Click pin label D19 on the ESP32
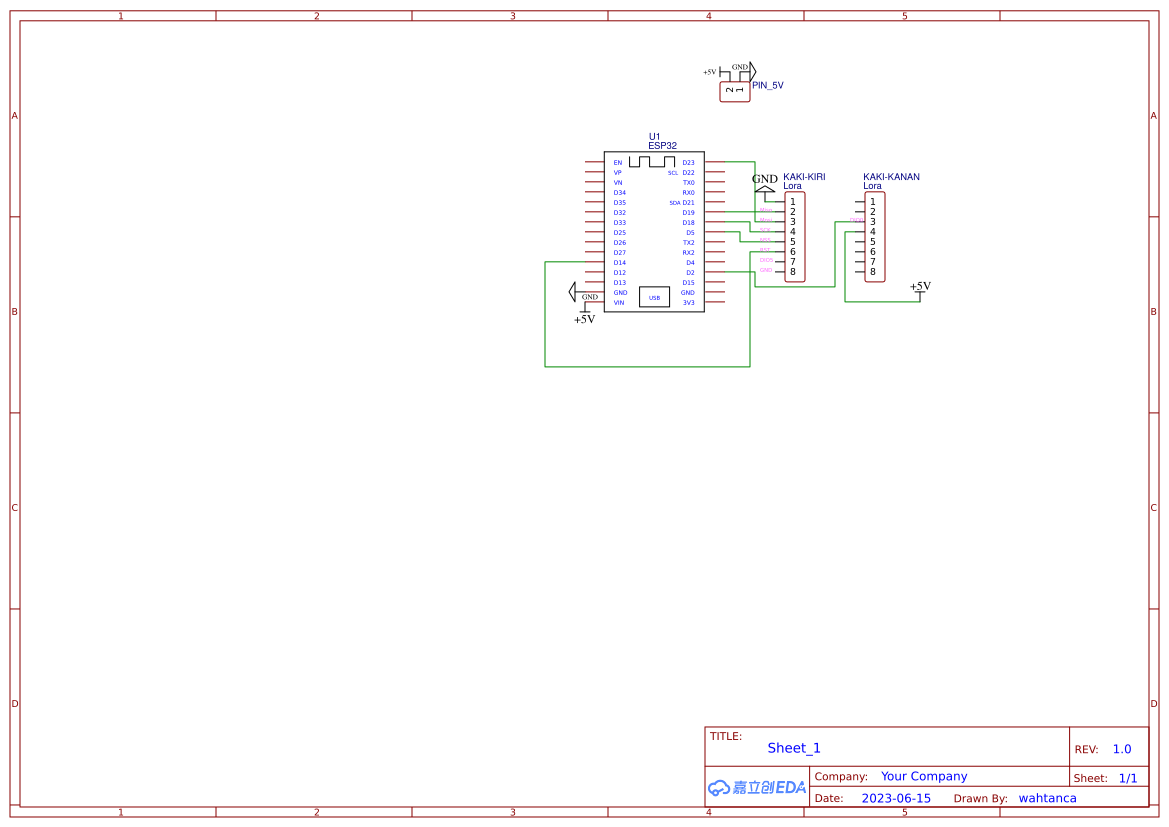Image resolution: width=1169 pixels, height=827 pixels. (x=687, y=211)
